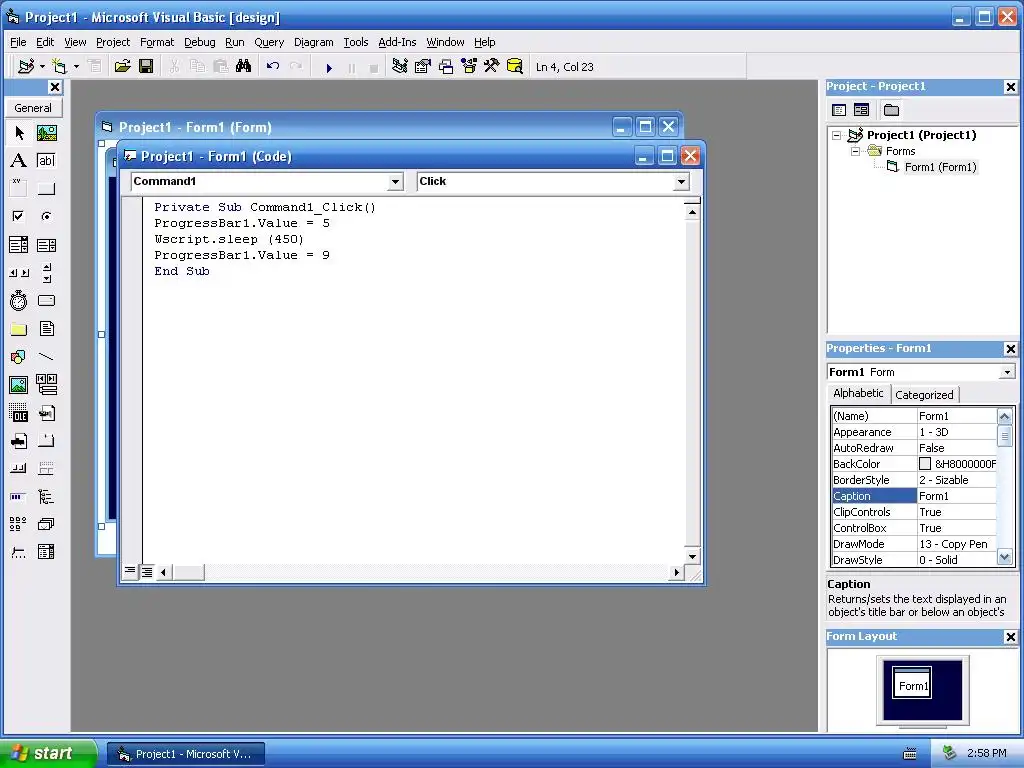Click the Windows Start button

(x=48, y=754)
